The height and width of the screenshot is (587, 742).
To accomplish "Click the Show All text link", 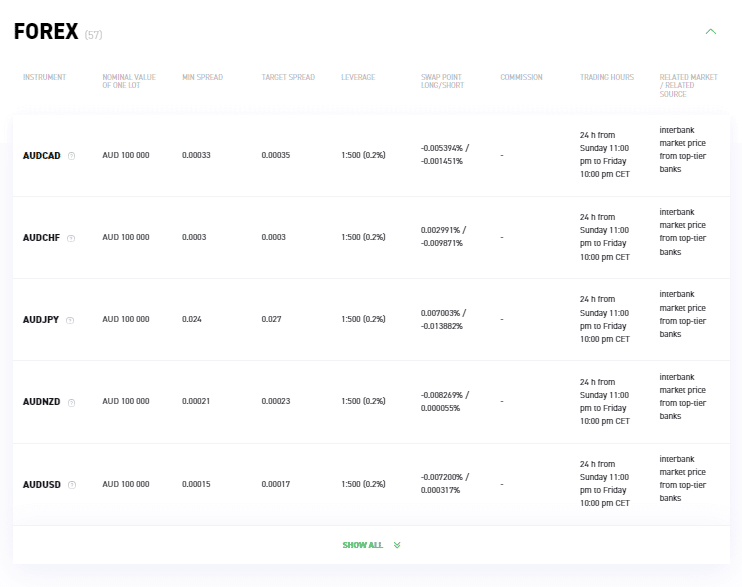I will (x=362, y=545).
